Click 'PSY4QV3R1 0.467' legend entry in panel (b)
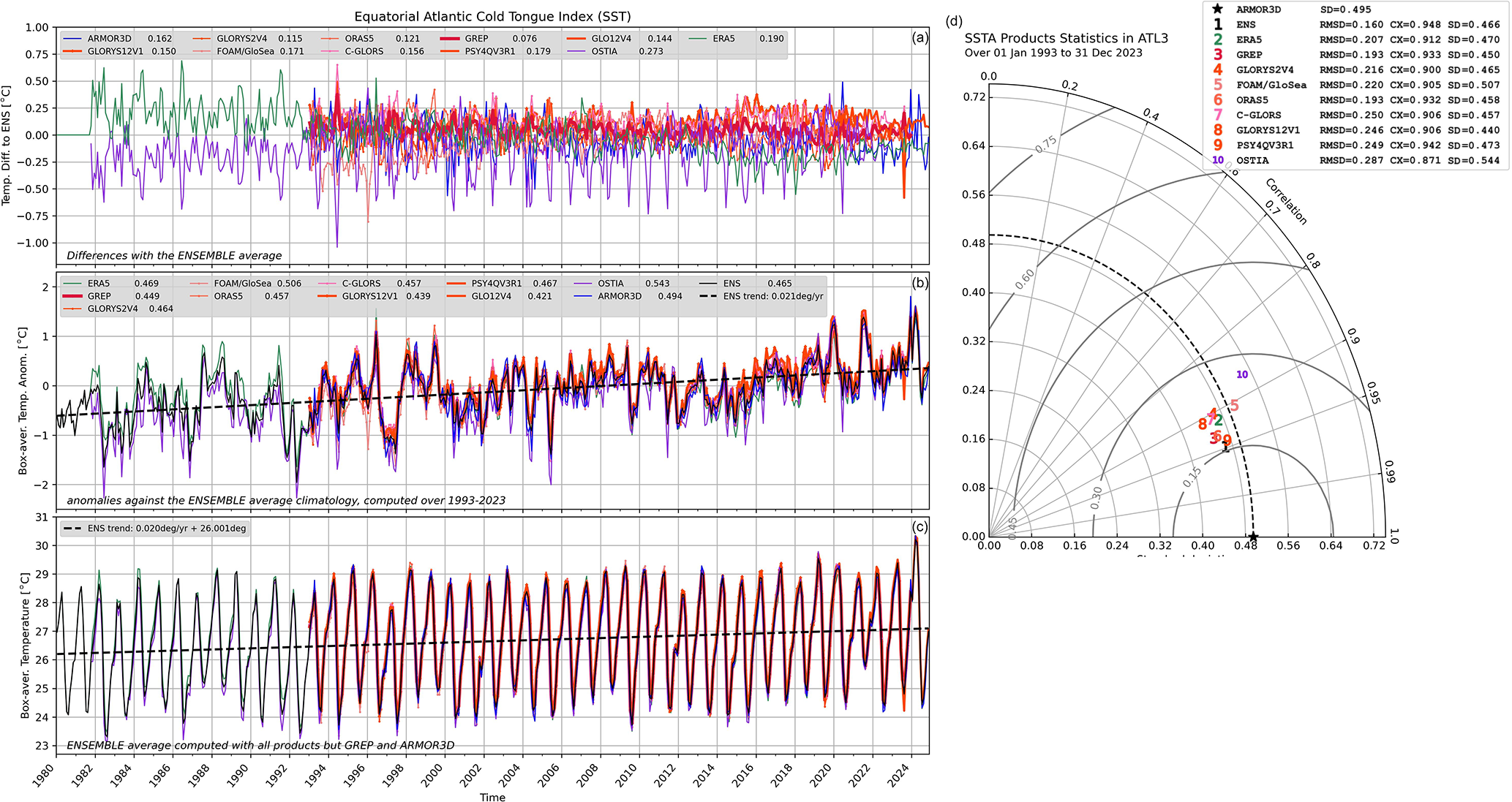1512x802 pixels. click(503, 284)
